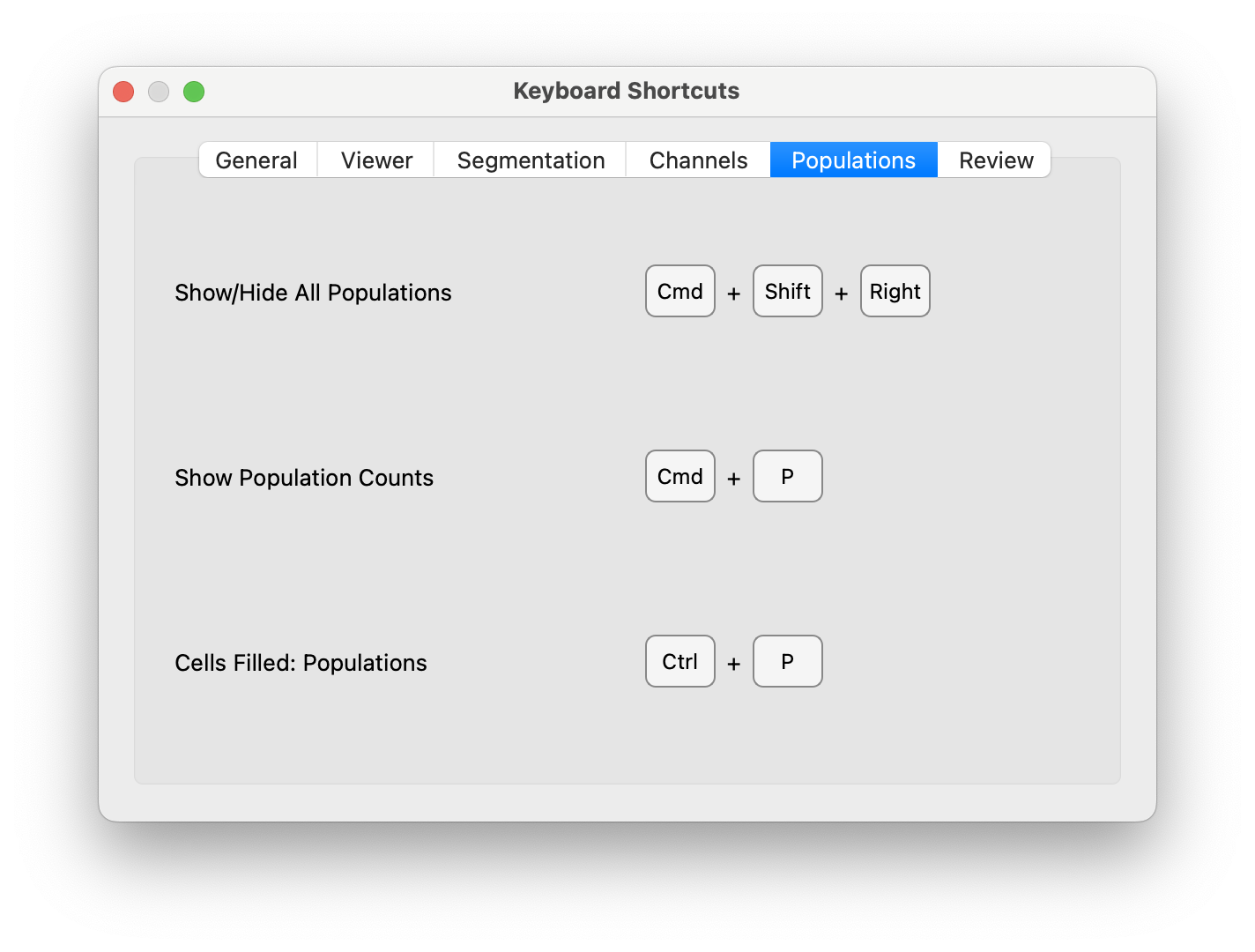Click the plus sign between Cmd and Shift
This screenshot has width=1255, height=952.
point(733,294)
